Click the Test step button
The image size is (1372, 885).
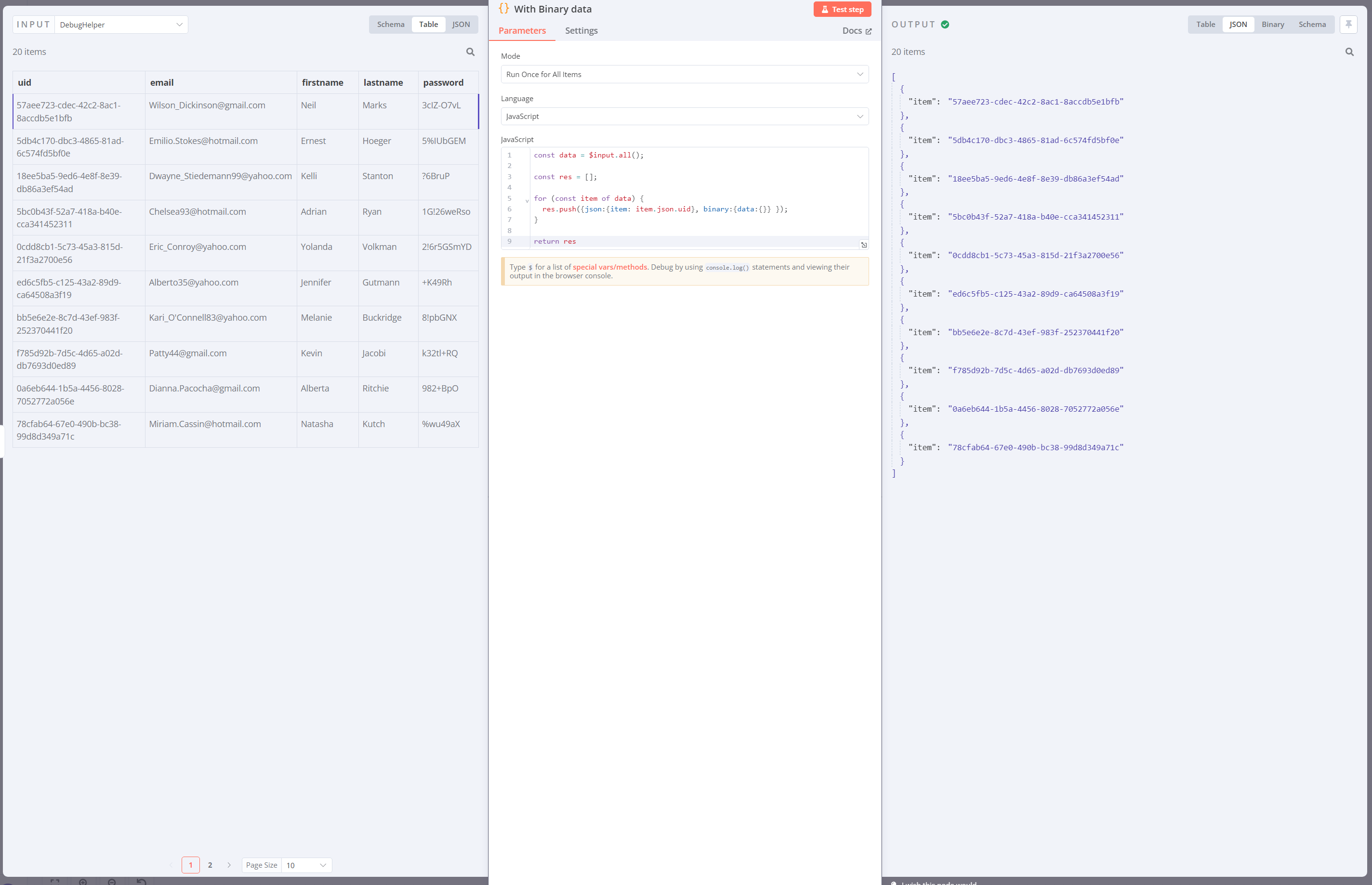click(842, 9)
